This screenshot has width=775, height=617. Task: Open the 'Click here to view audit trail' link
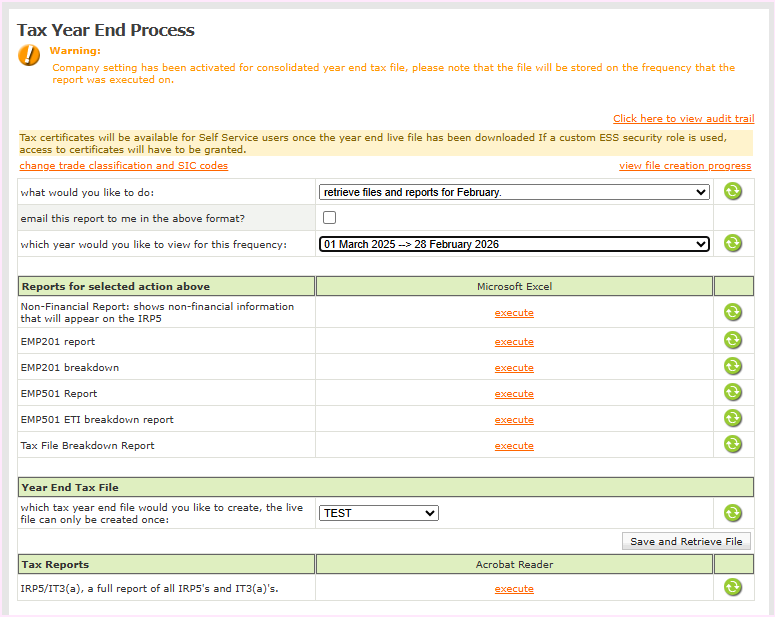tap(683, 119)
